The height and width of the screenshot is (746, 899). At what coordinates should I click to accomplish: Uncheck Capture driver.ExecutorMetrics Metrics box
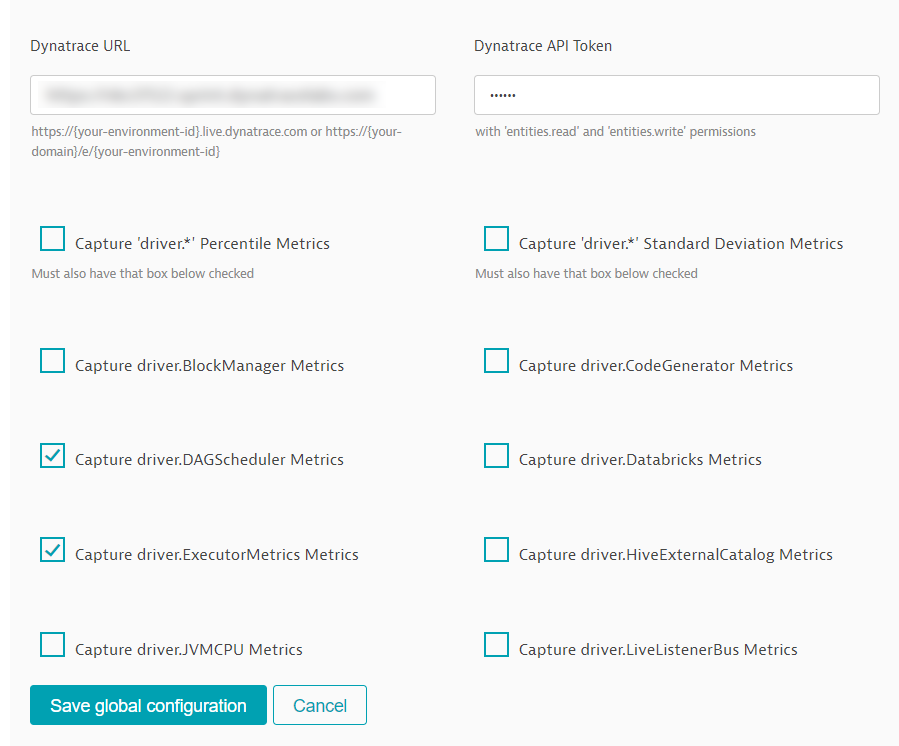tap(52, 550)
